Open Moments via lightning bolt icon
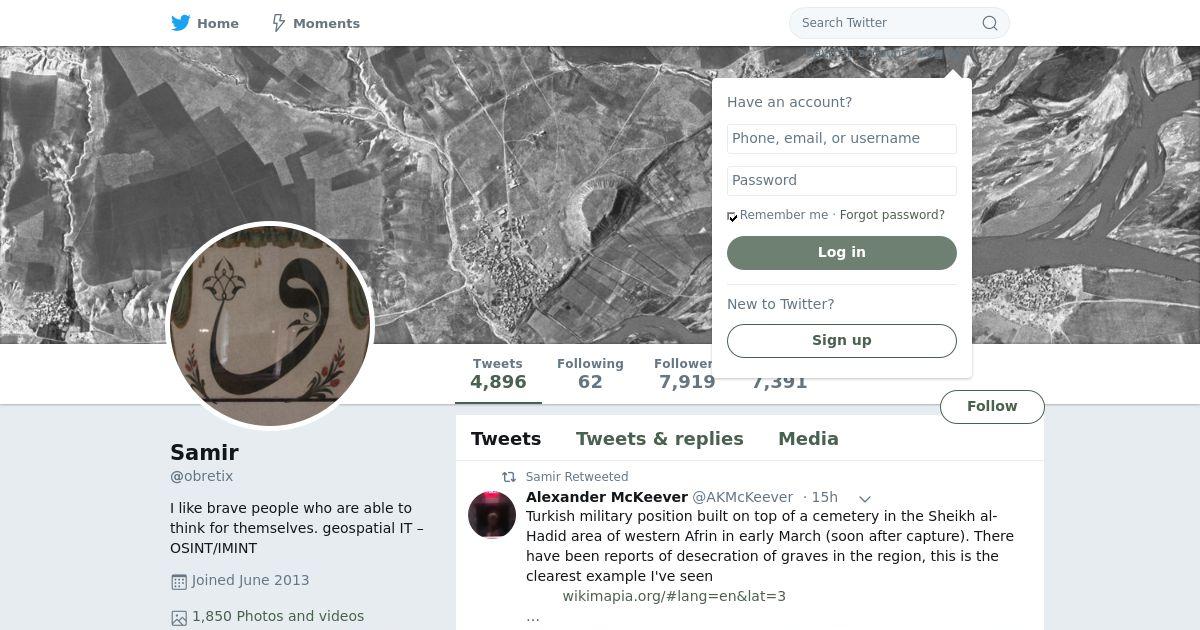The height and width of the screenshot is (630, 1200). coord(279,23)
